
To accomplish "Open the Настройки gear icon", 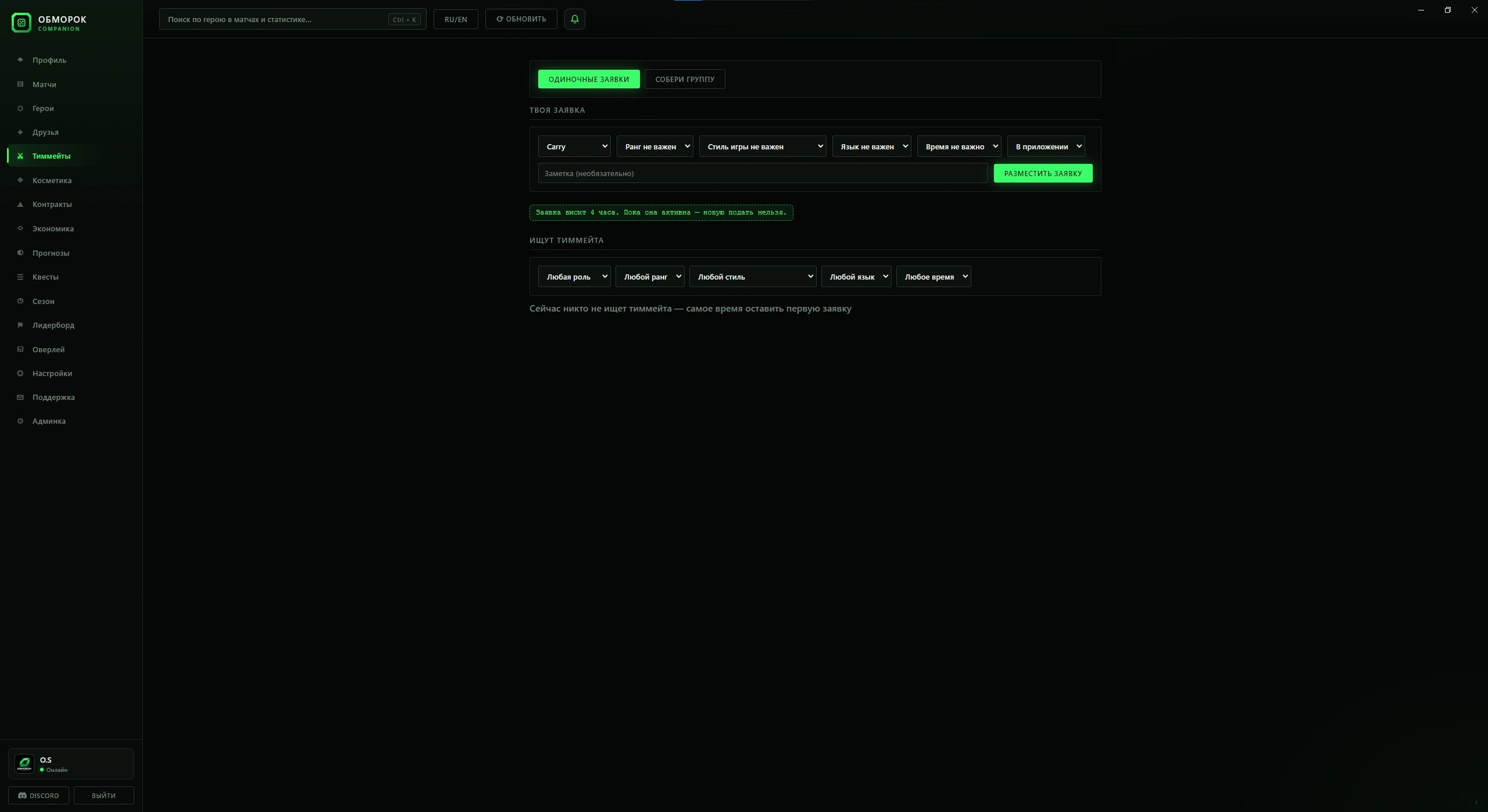I will (20, 373).
